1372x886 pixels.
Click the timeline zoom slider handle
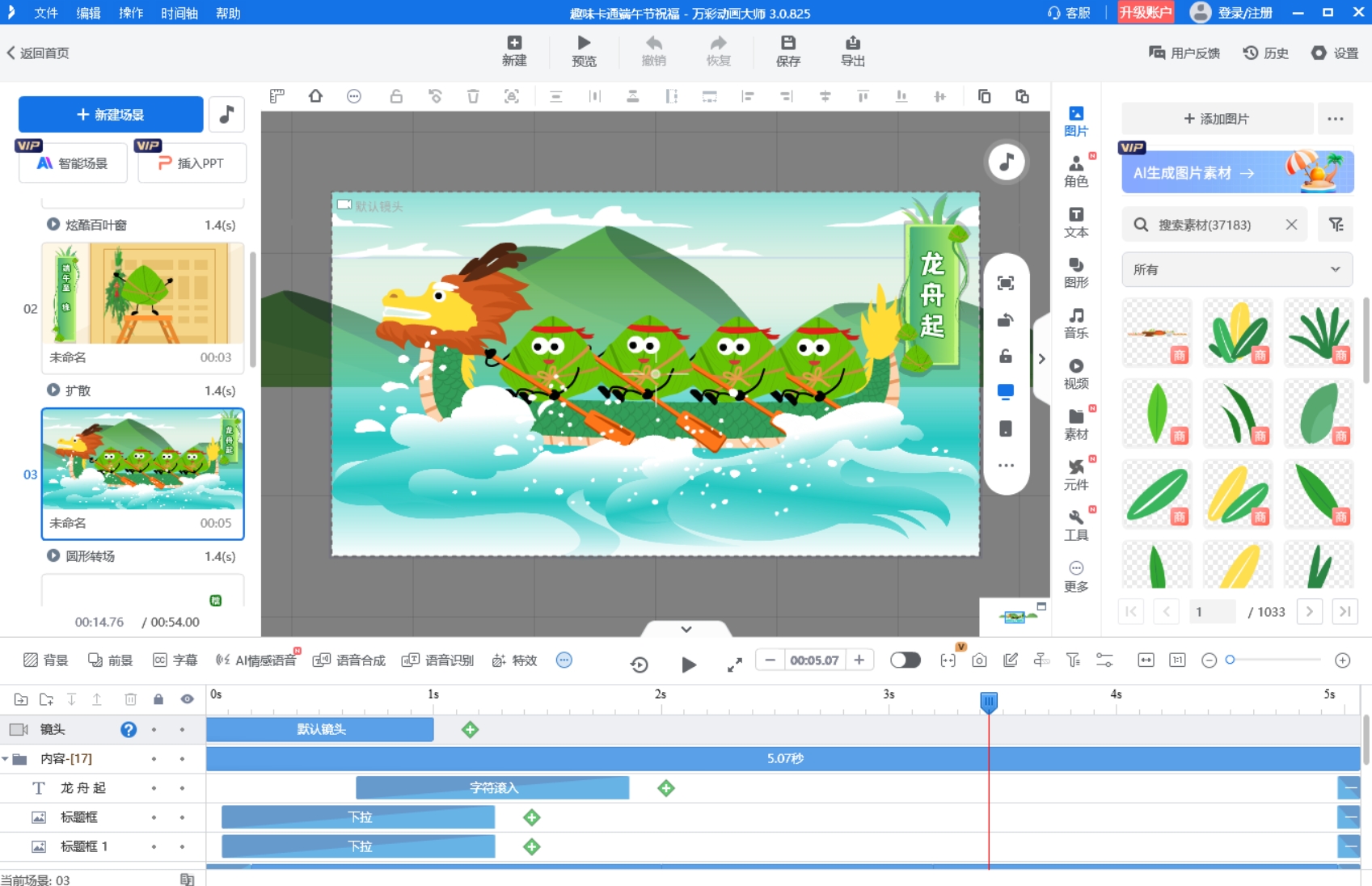(x=1230, y=660)
